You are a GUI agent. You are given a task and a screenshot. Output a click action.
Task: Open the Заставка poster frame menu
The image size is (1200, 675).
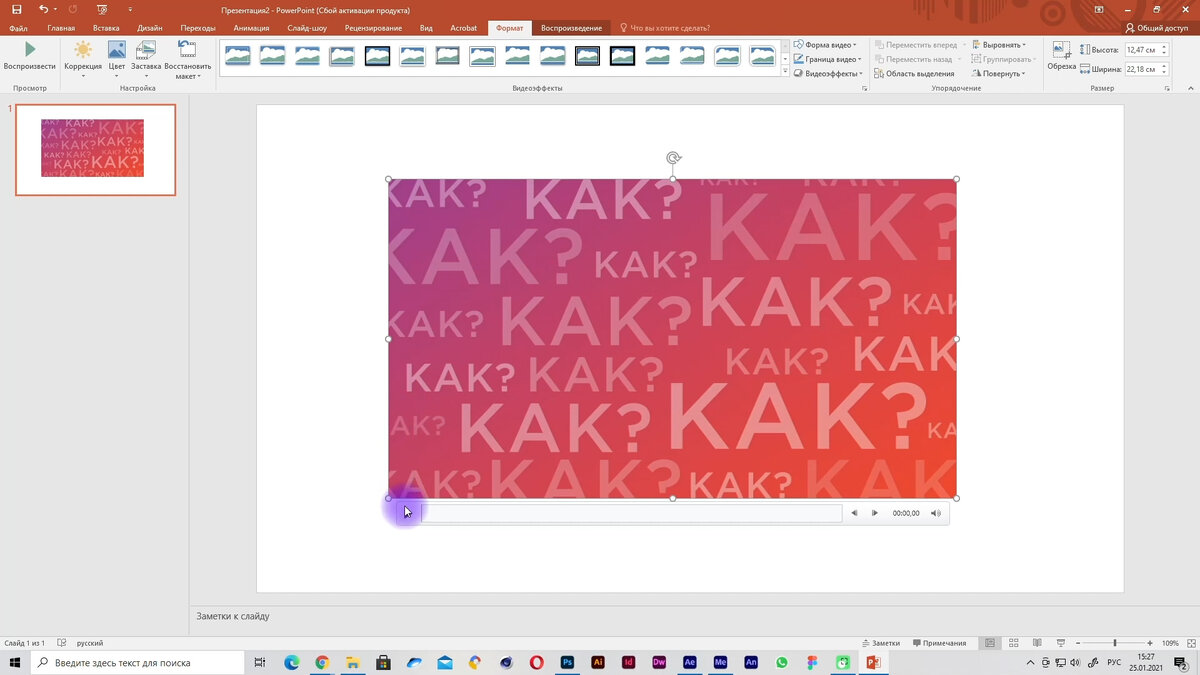click(x=146, y=58)
